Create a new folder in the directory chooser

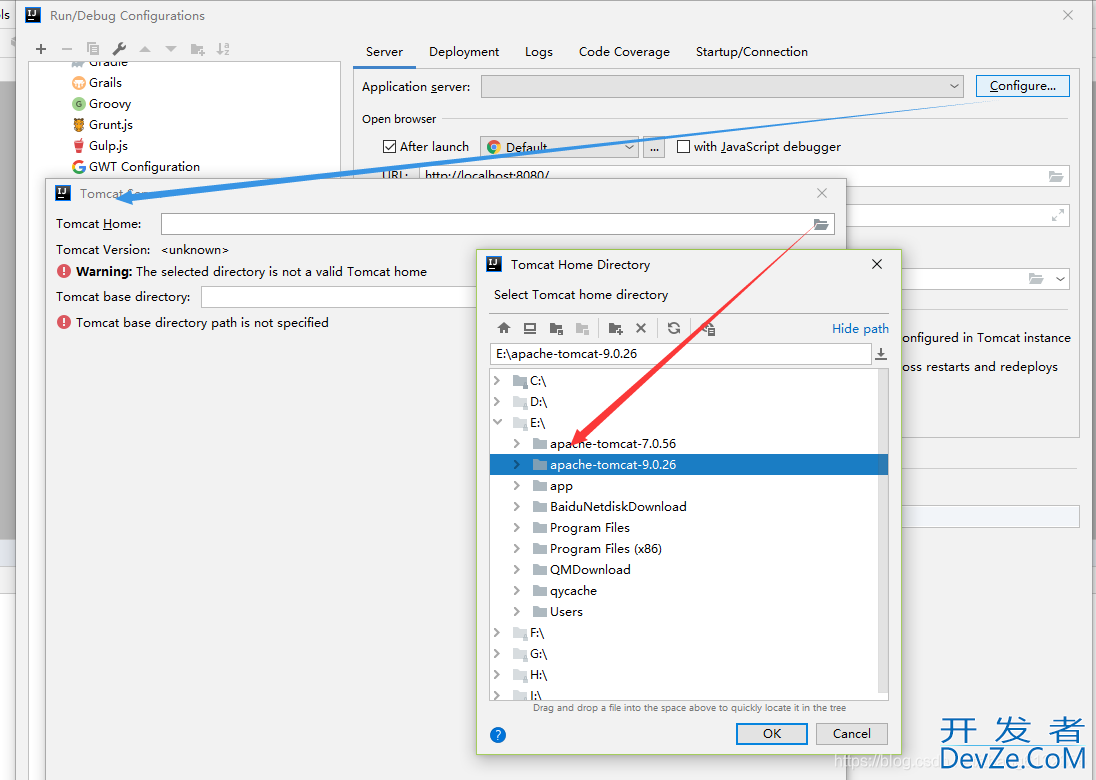pyautogui.click(x=615, y=328)
